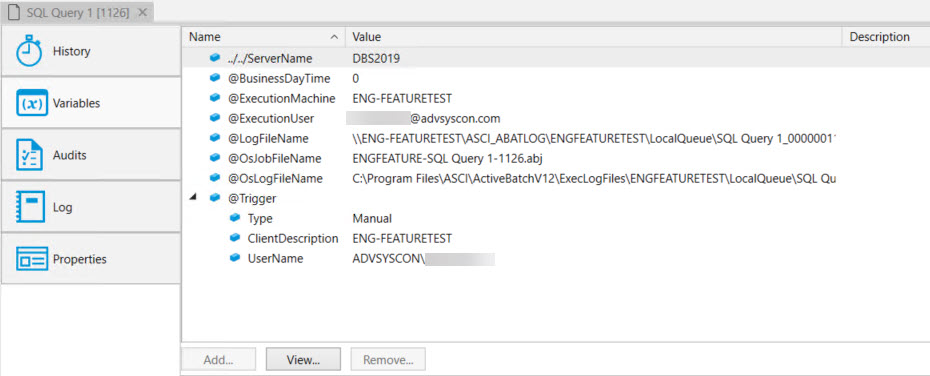Select the @LogFileName variable row

(x=556, y=138)
